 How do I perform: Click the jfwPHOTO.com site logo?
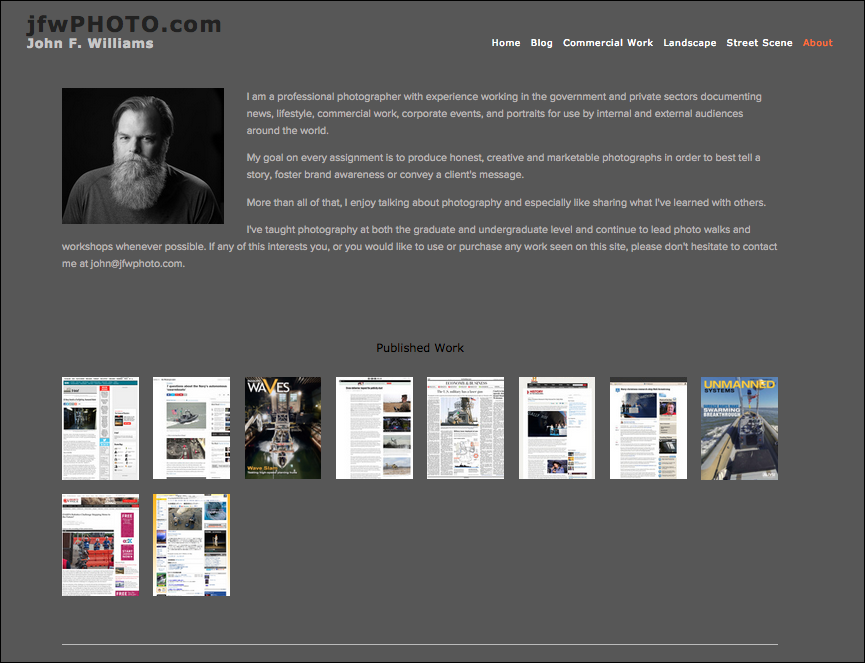124,24
